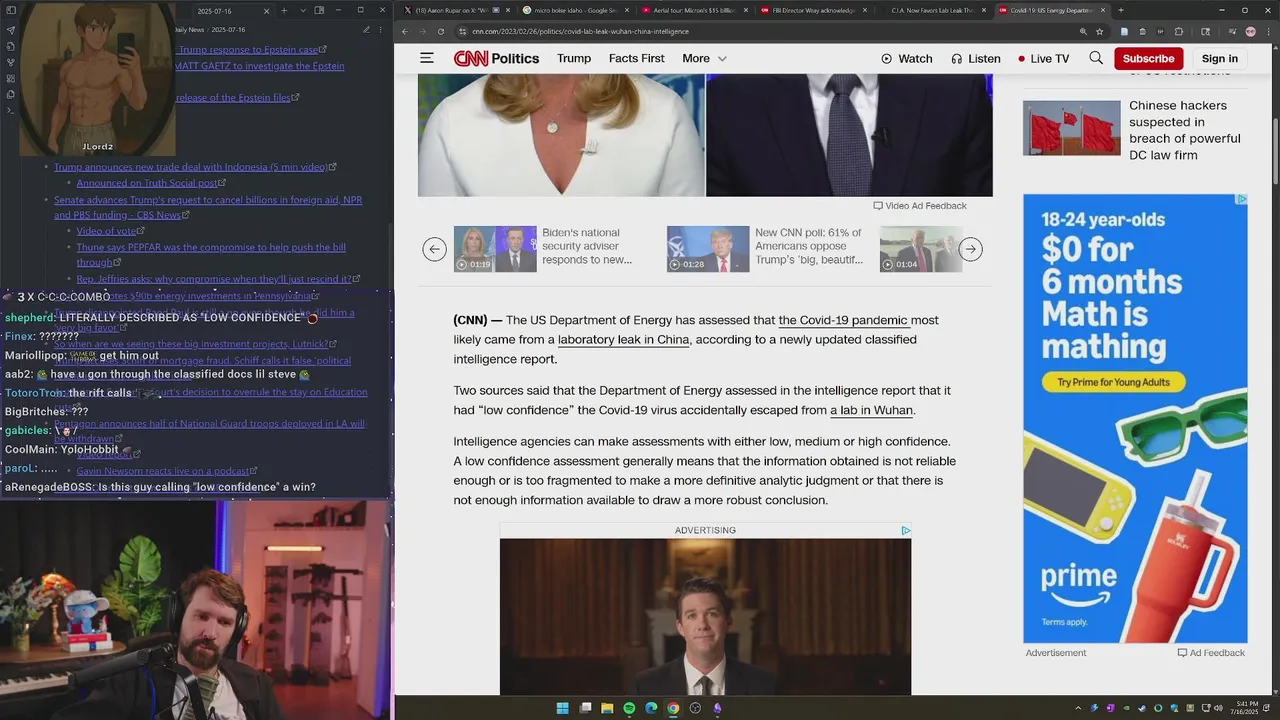Expand the More dropdown in CNN nav

[x=704, y=58]
